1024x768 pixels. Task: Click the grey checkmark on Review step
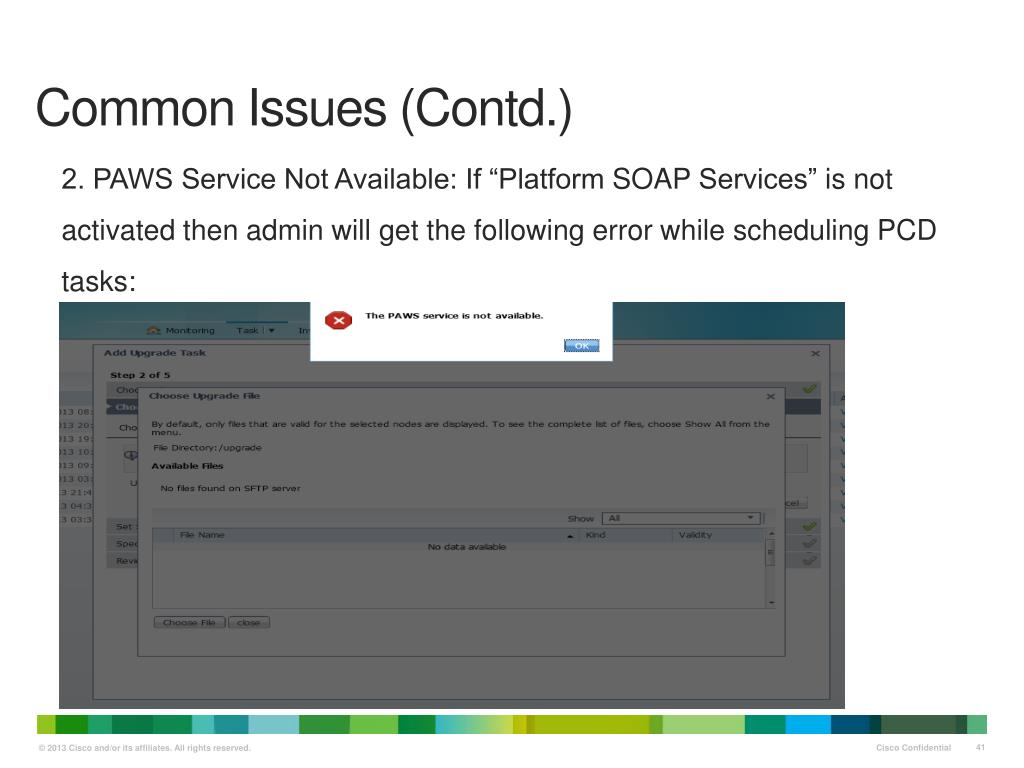coord(810,560)
